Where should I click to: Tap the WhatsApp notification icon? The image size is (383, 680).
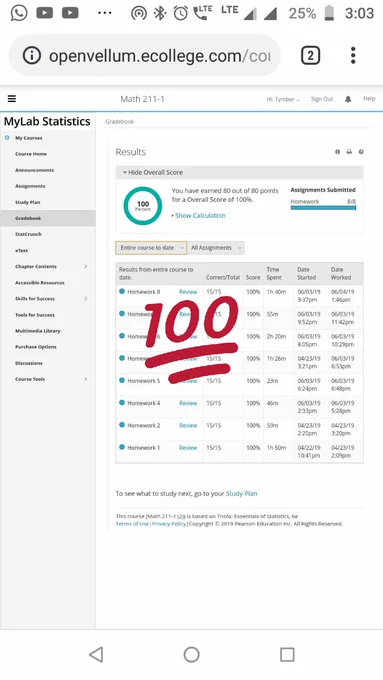tap(19, 13)
